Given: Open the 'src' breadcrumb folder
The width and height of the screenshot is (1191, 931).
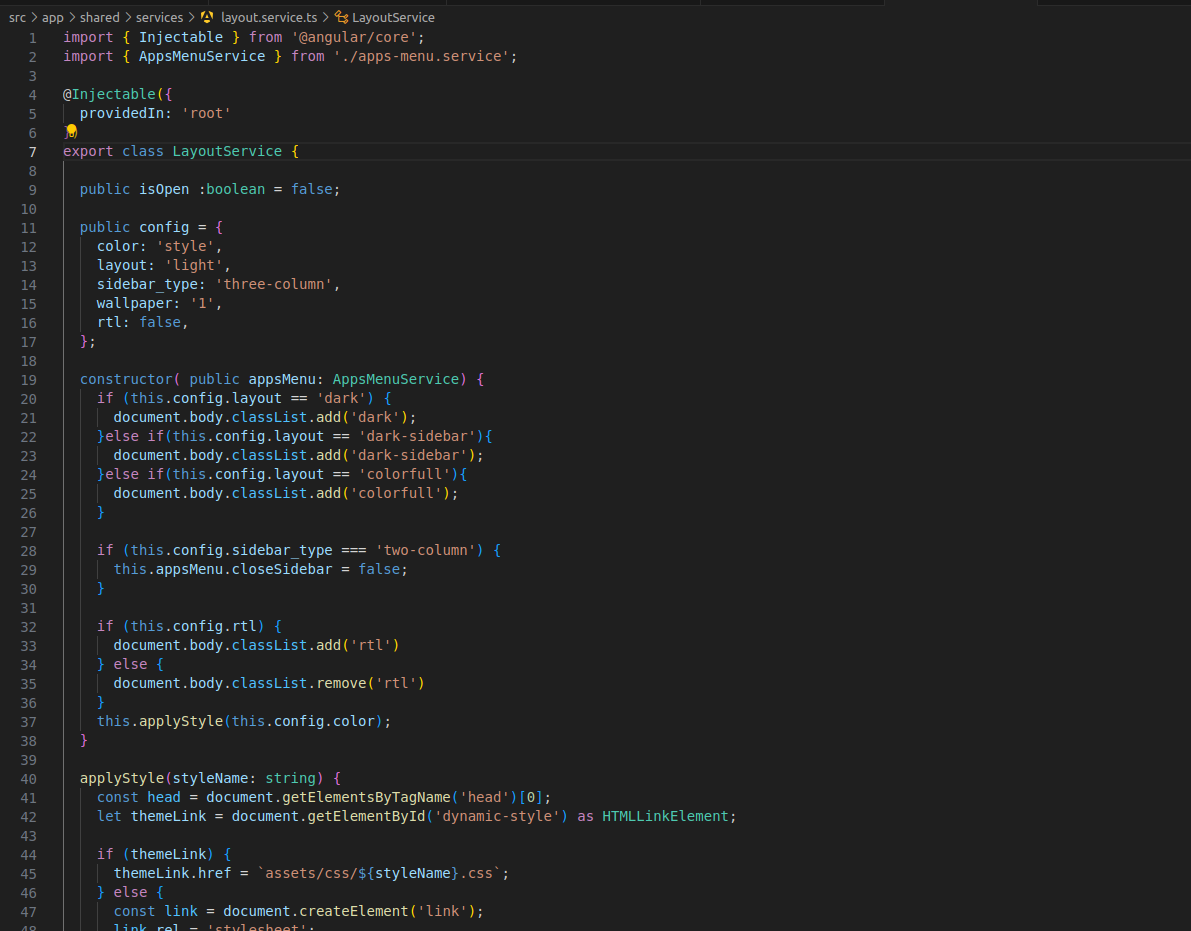Looking at the screenshot, I should (x=17, y=17).
